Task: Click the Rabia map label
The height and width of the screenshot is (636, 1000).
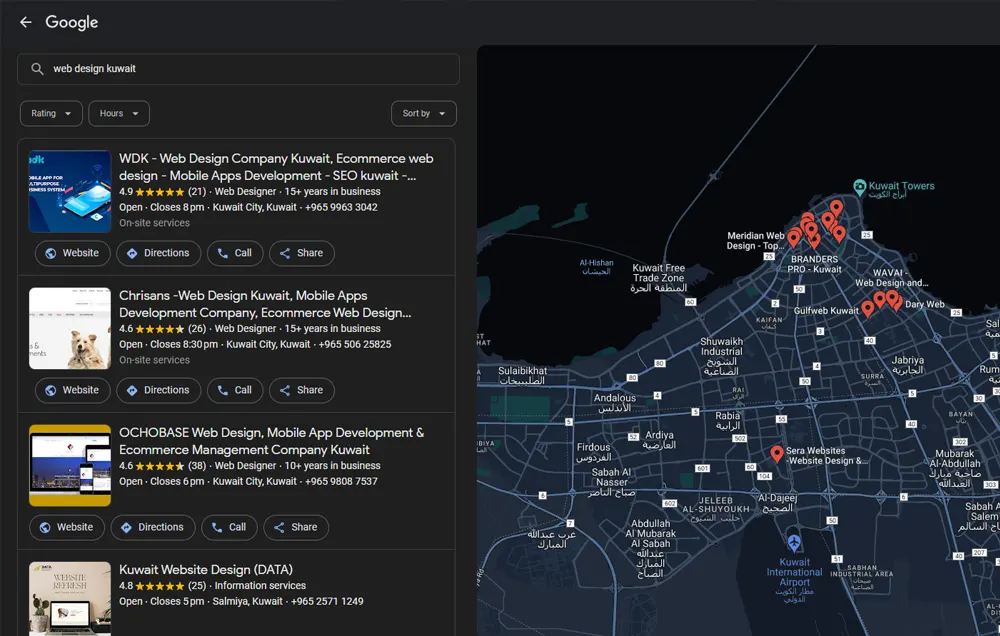Action: coord(728,420)
